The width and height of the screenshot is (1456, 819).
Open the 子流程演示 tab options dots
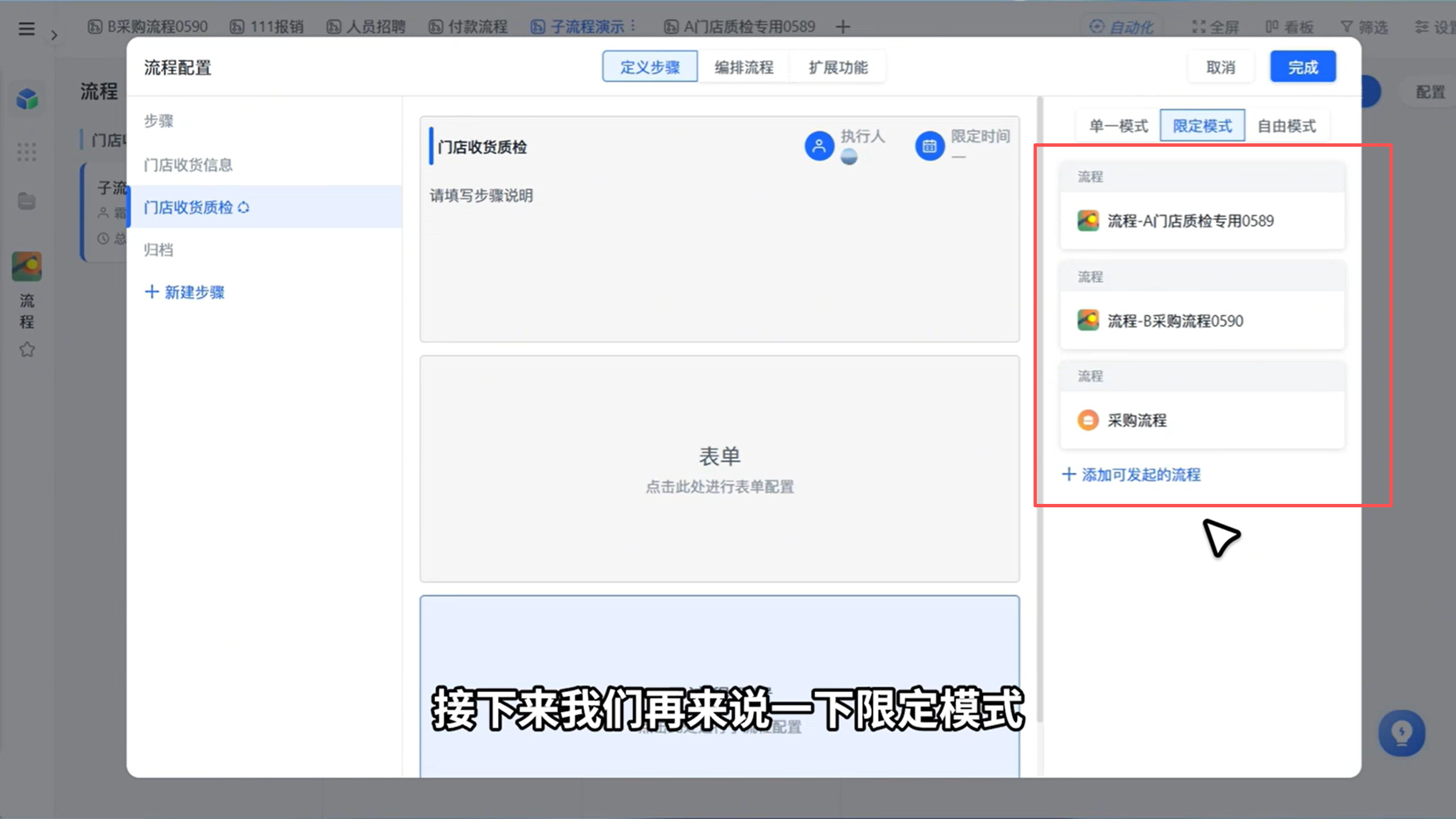(x=633, y=26)
